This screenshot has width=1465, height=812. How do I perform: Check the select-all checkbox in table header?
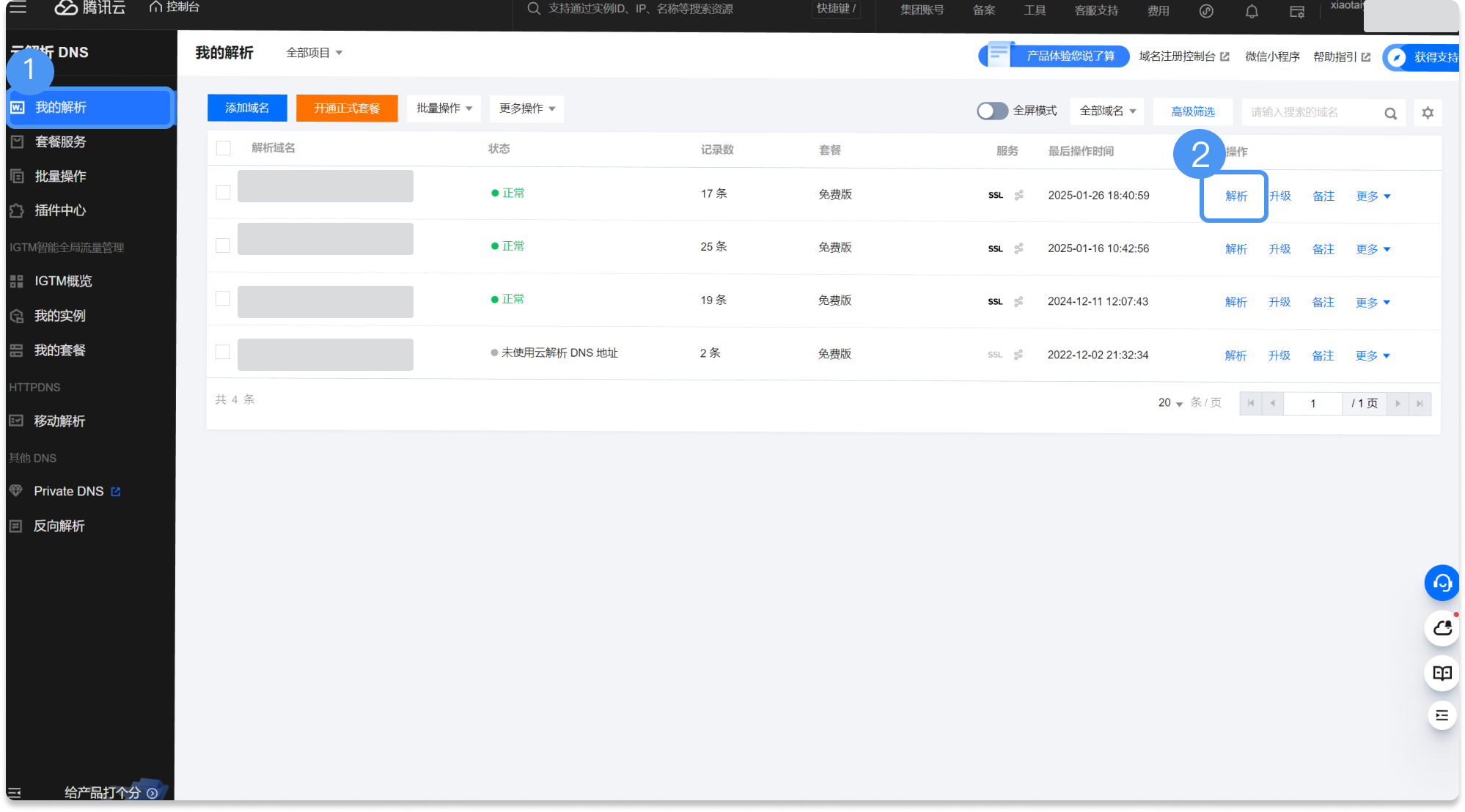point(224,148)
